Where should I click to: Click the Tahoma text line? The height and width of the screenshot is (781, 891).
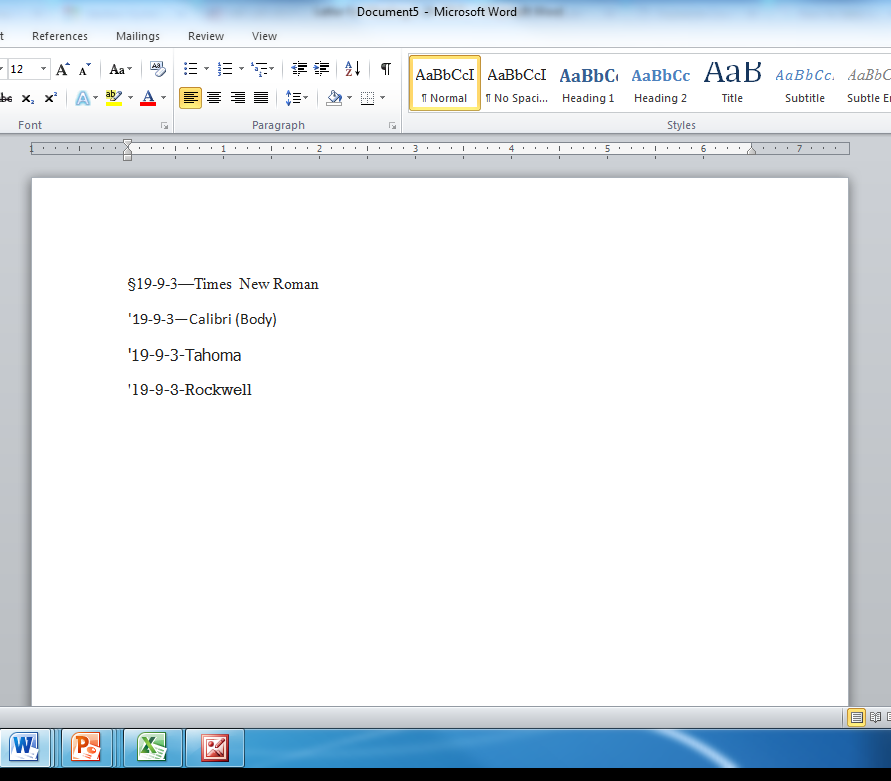click(x=184, y=355)
